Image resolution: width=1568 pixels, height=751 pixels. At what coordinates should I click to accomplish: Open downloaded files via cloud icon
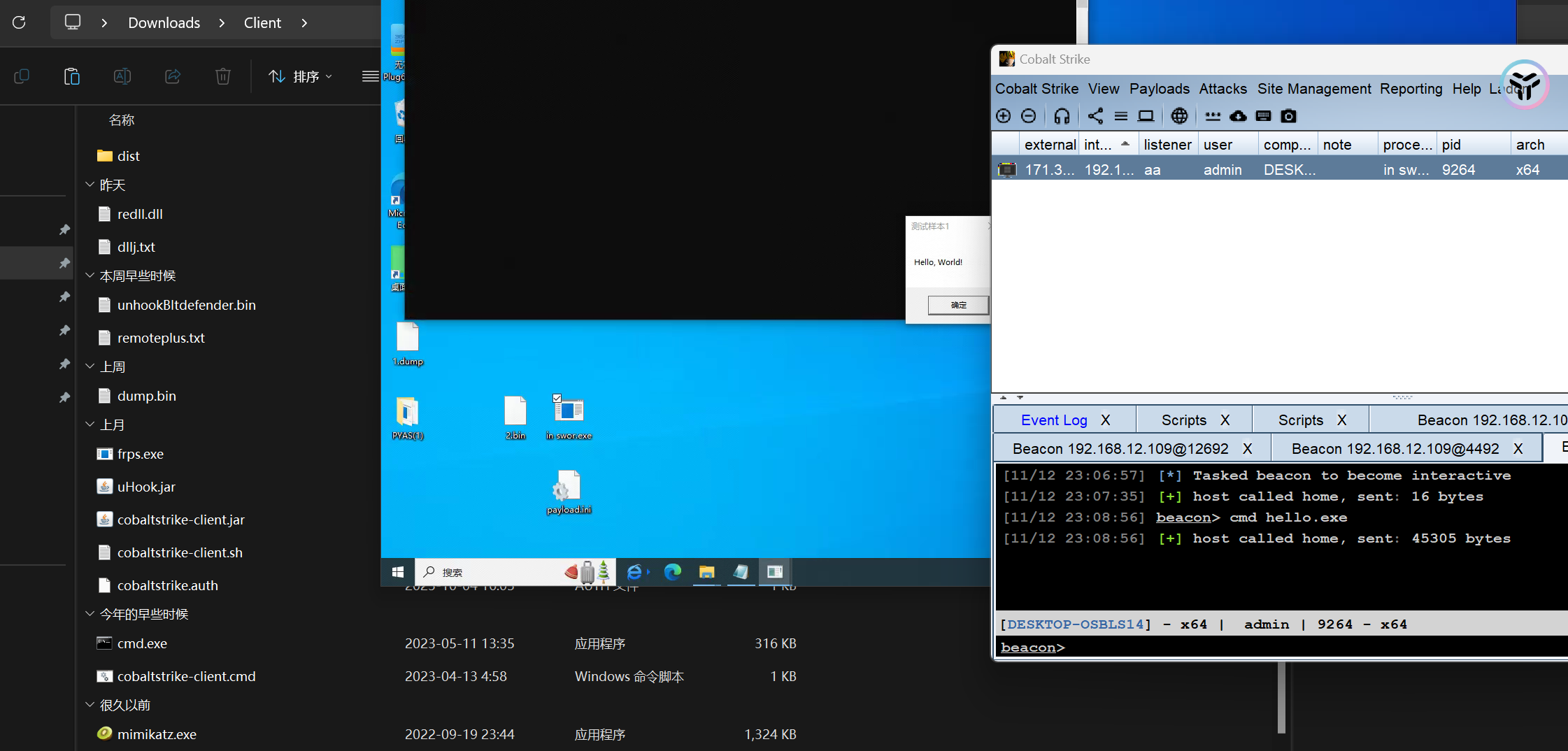click(1238, 115)
